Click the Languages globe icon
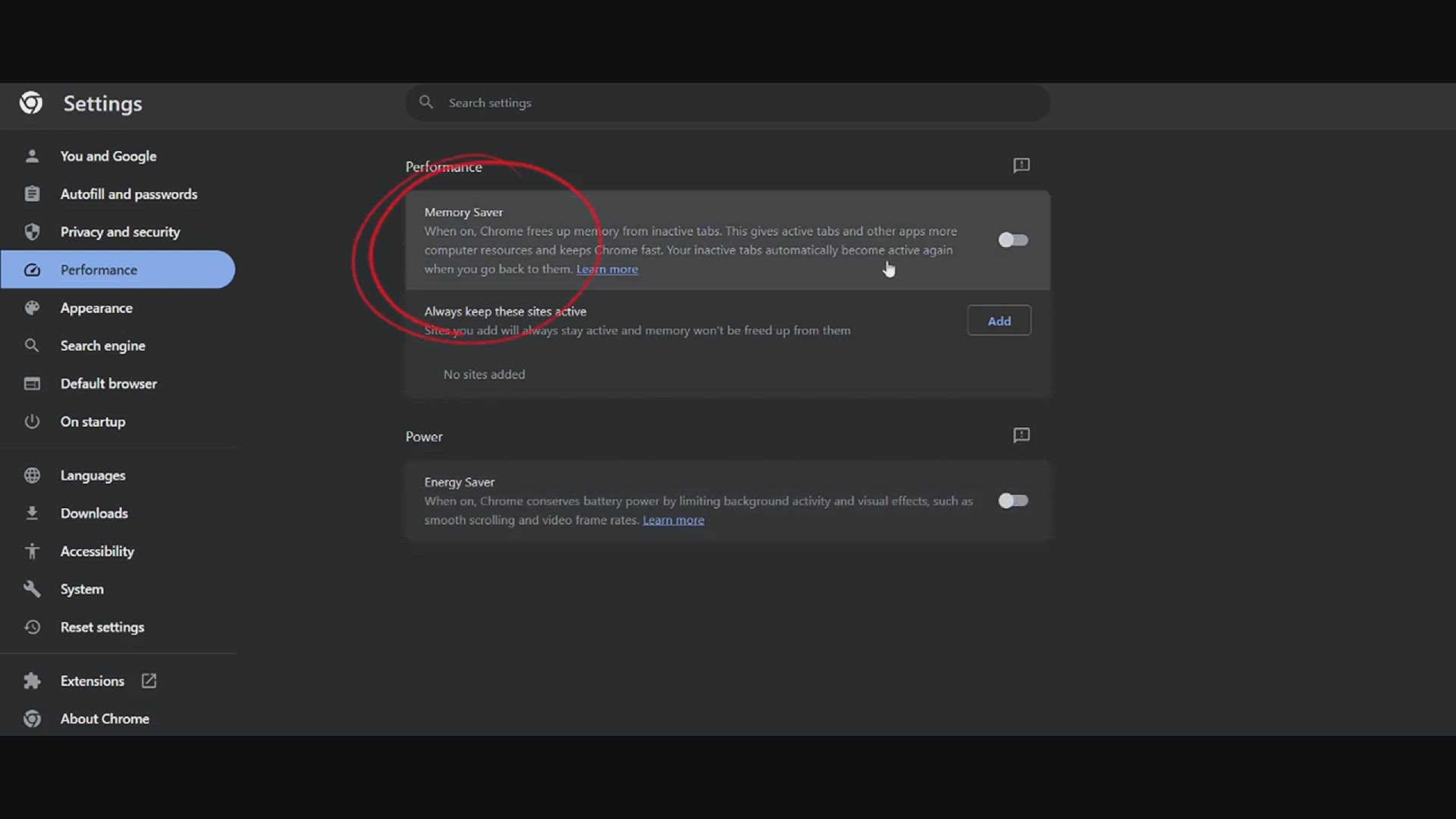Screen dimensions: 1456x819 pos(32,475)
